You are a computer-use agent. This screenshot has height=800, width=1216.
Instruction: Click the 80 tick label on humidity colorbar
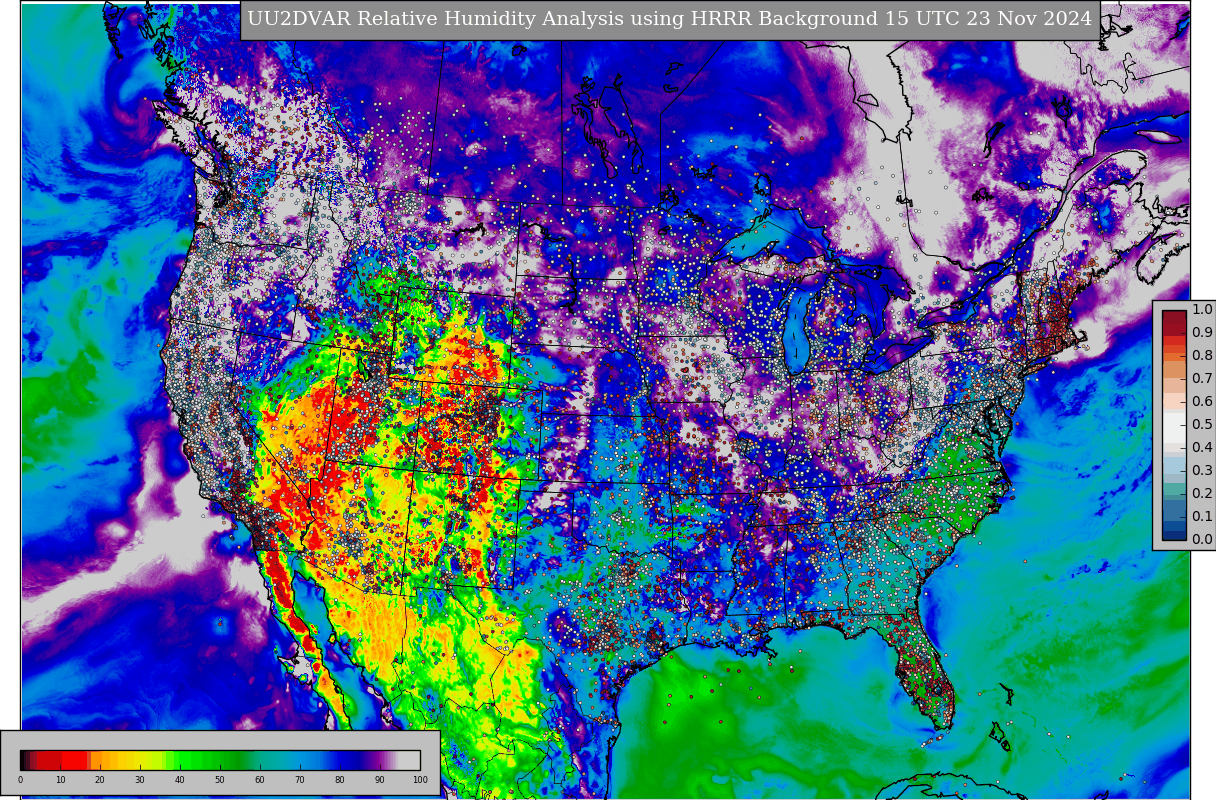pyautogui.click(x=340, y=780)
